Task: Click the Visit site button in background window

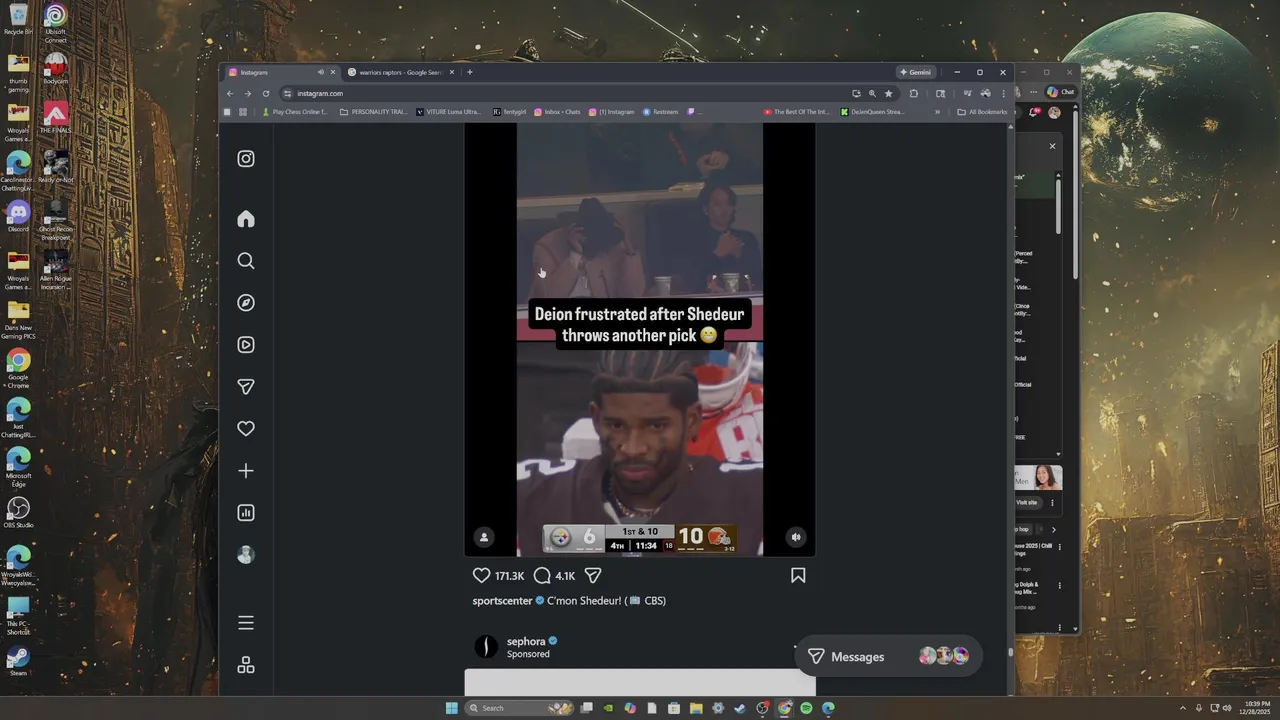Action: click(1027, 503)
